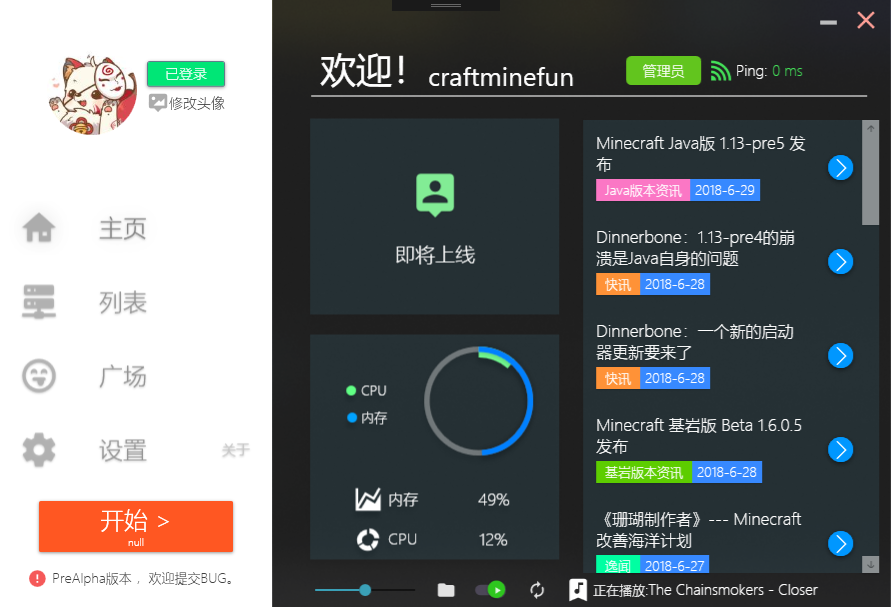This screenshot has height=607, width=891.
Task: Click the news scrollbar up arrow
Action: point(870,128)
